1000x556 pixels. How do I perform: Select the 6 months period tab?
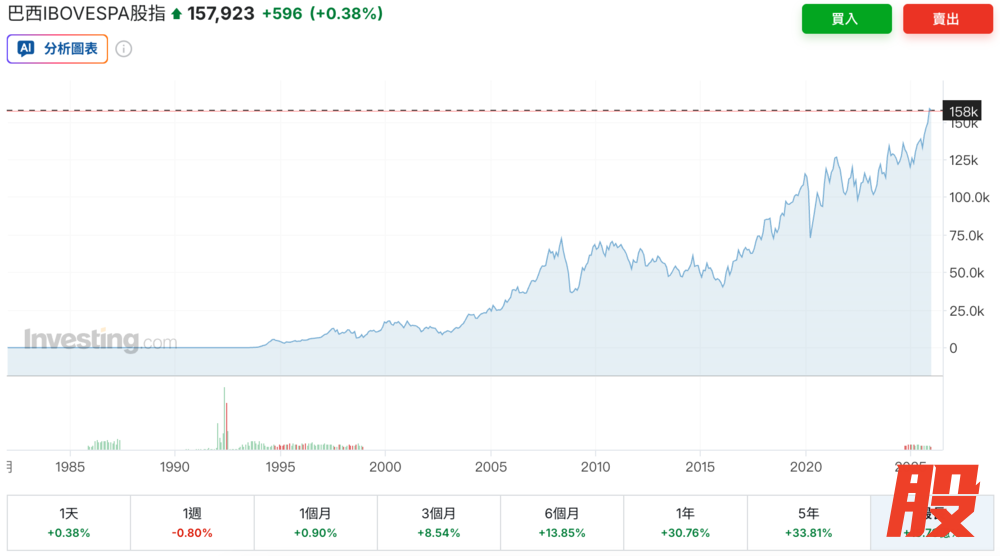point(561,522)
